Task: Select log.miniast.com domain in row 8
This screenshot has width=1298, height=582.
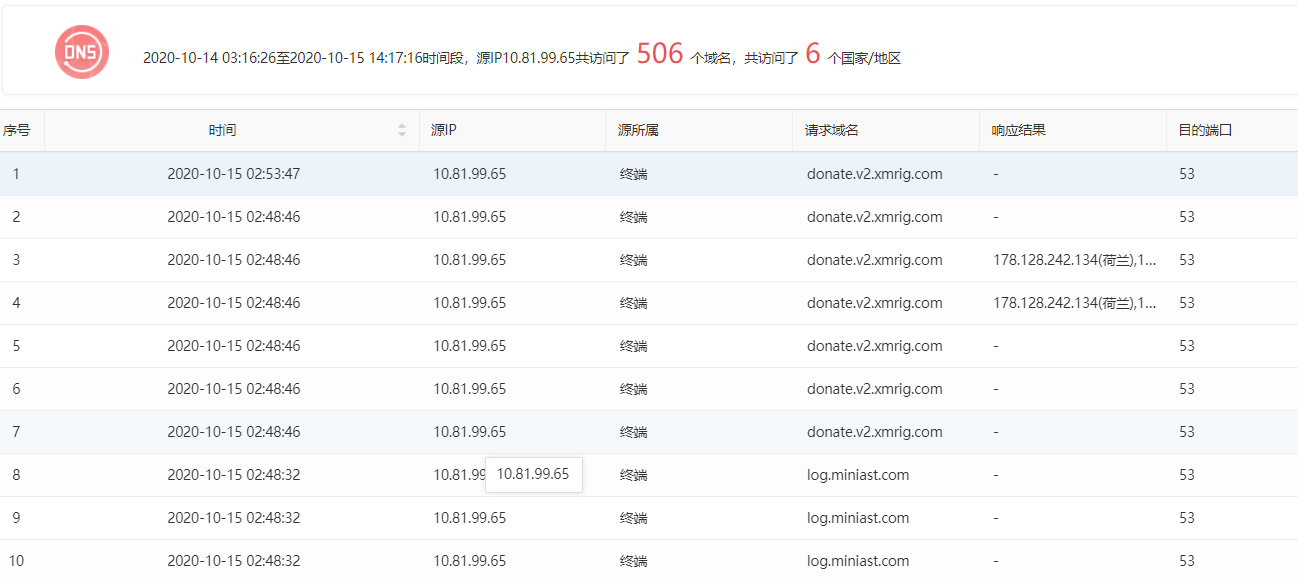Action: [858, 475]
